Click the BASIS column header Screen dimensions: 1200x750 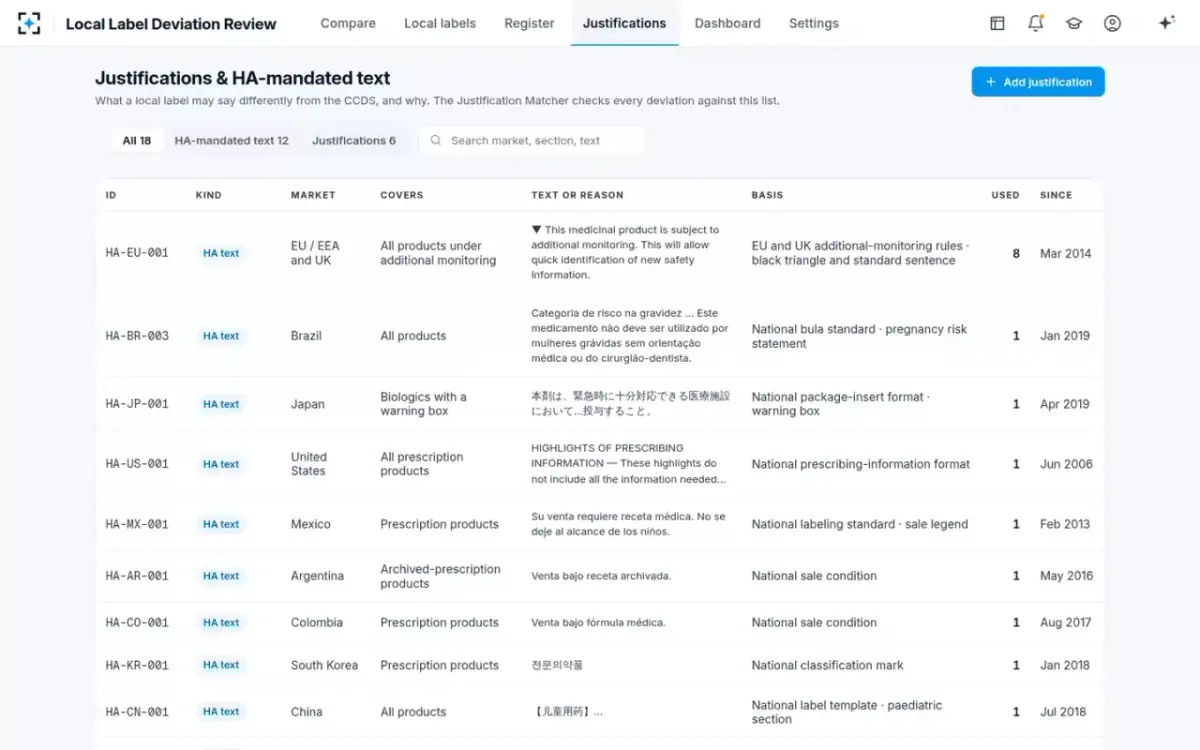pos(767,195)
